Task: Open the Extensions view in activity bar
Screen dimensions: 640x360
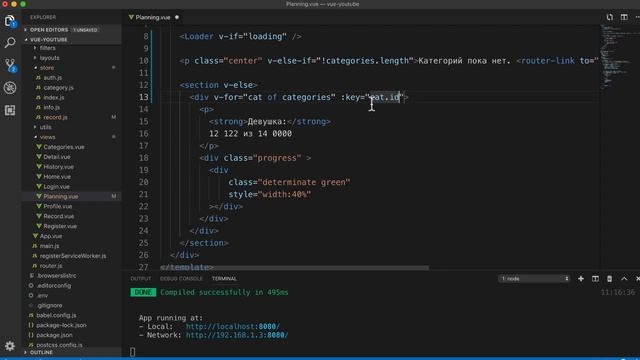Action: coord(10,110)
